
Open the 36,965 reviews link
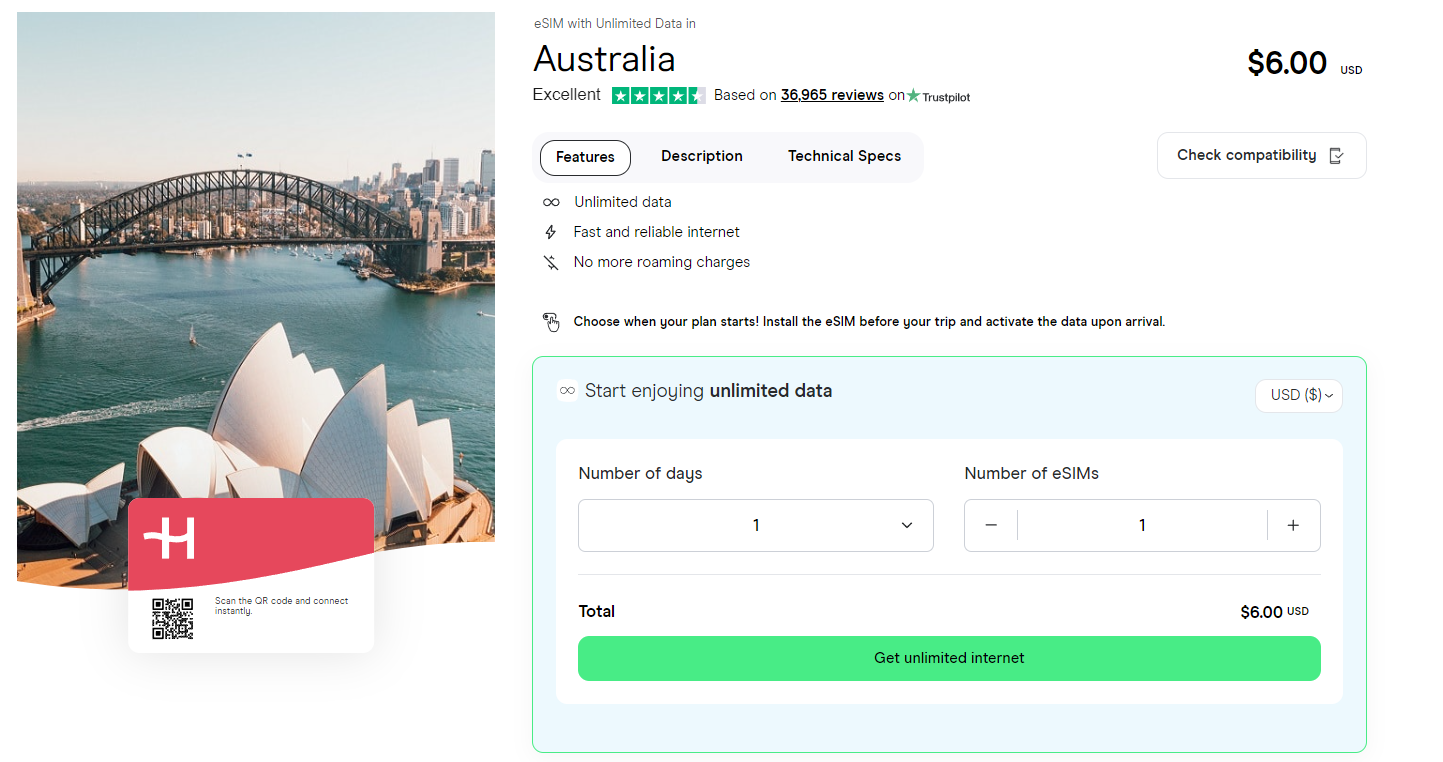coord(832,95)
